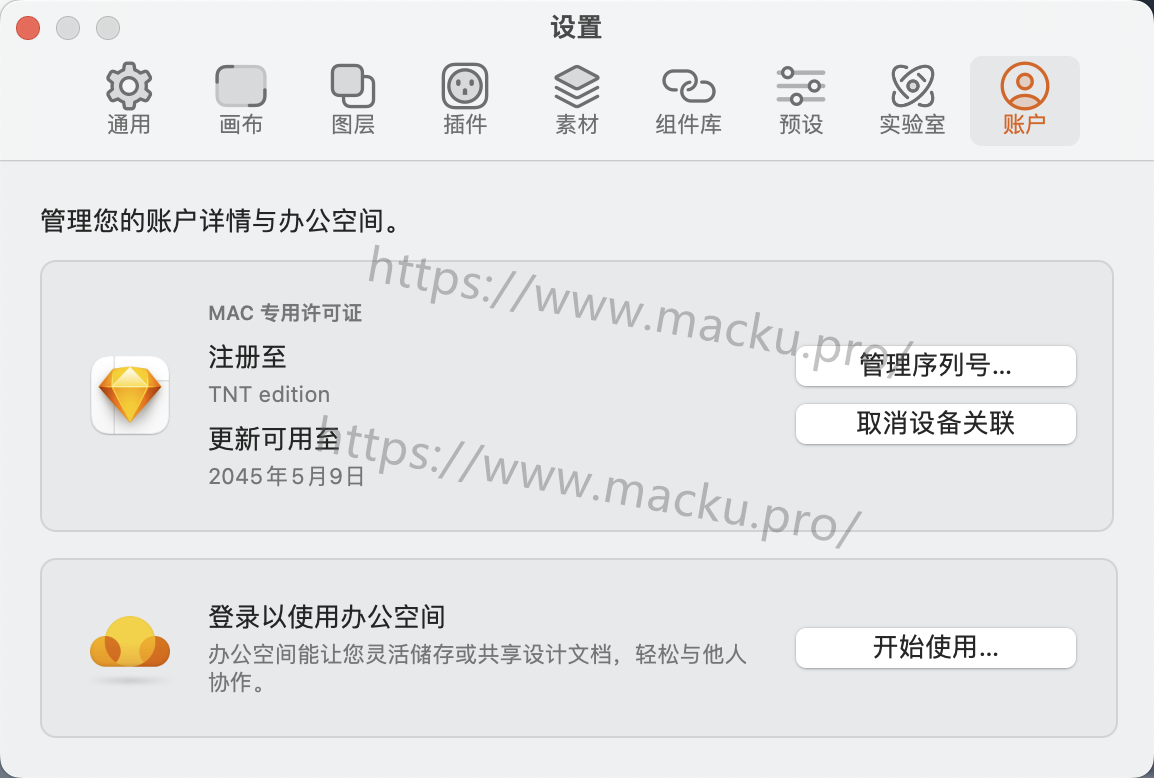
Task: Open the 预设 presets sliders icon
Action: [801, 86]
